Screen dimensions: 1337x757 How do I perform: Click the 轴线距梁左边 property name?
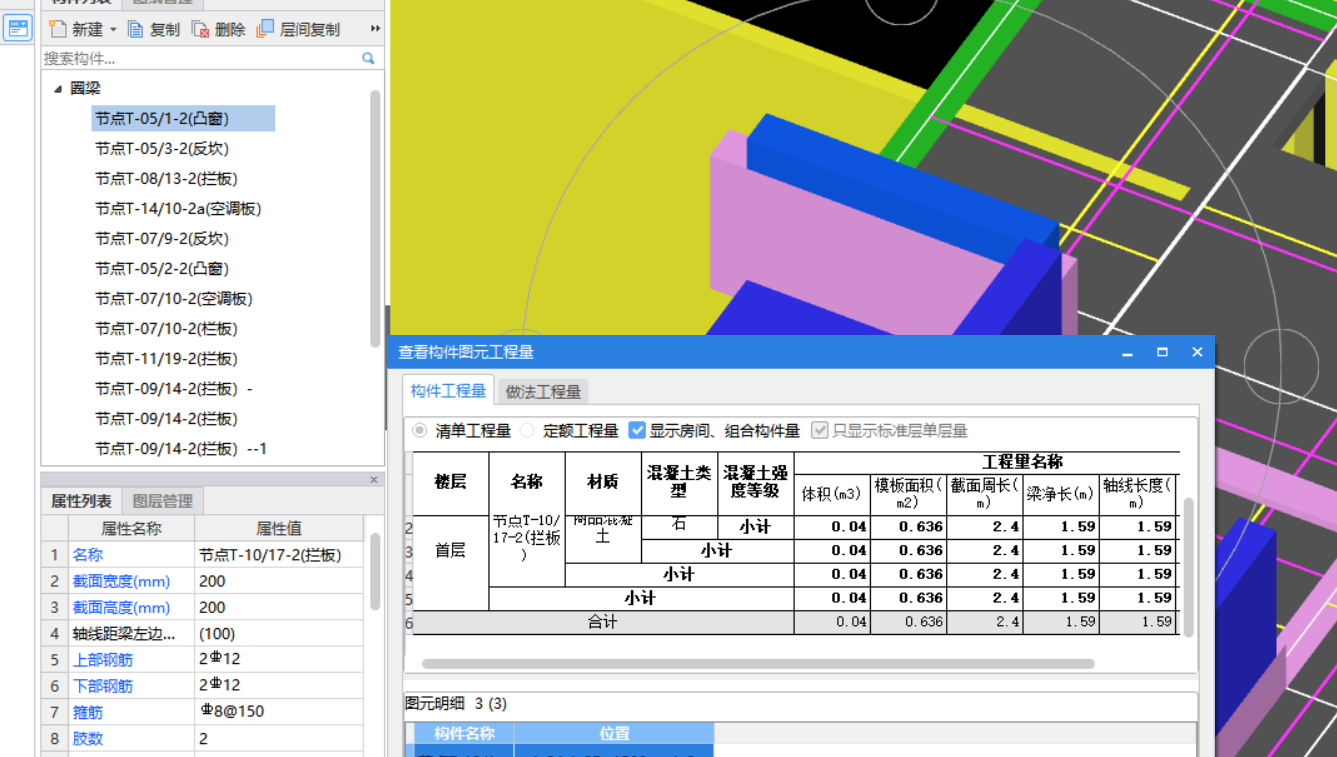tap(124, 633)
